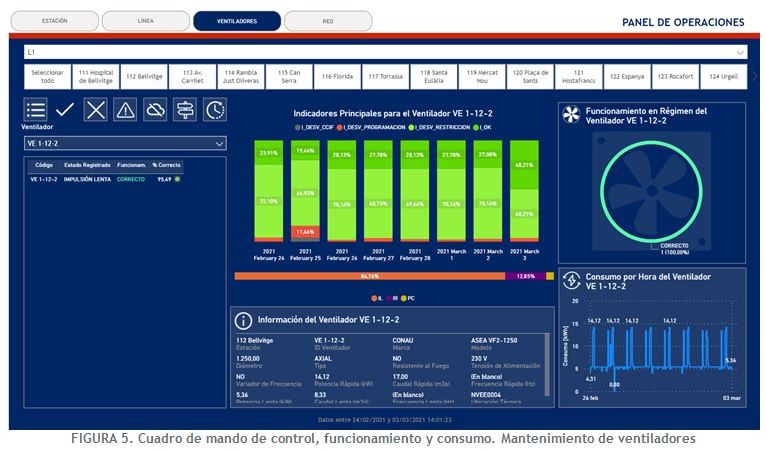Image resolution: width=767 pixels, height=450 pixels.
Task: Toggle the Seleccionar todo station filter
Action: tap(47, 76)
